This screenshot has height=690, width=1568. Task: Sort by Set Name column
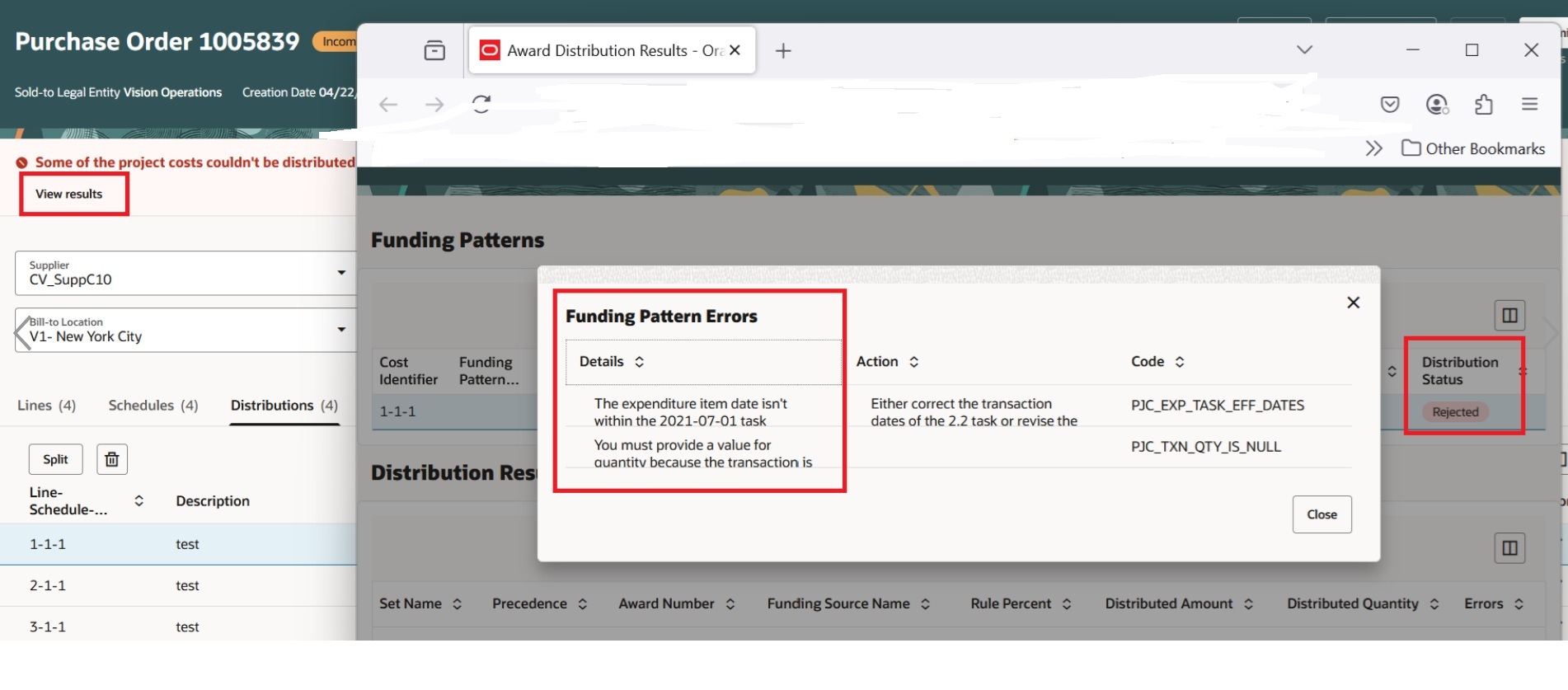pyautogui.click(x=457, y=604)
